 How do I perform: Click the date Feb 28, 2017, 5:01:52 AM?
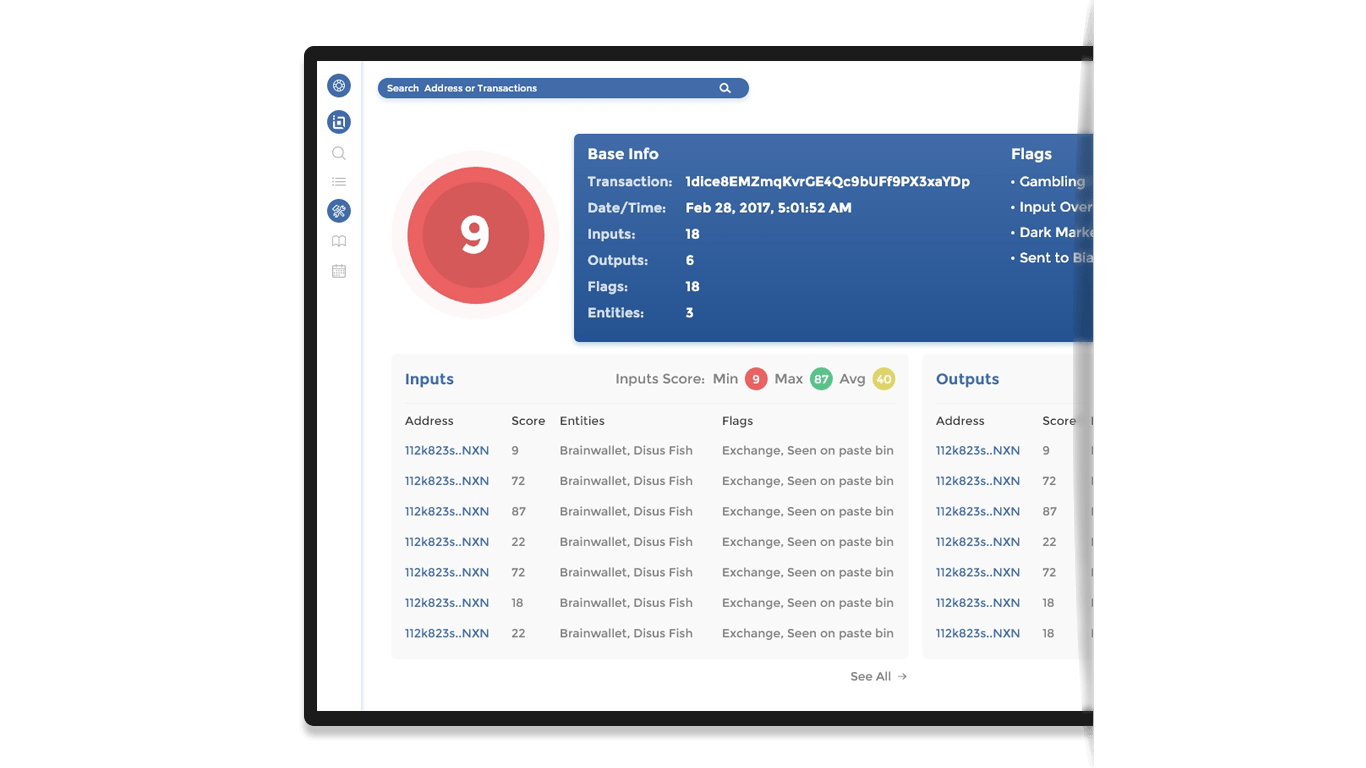click(768, 208)
